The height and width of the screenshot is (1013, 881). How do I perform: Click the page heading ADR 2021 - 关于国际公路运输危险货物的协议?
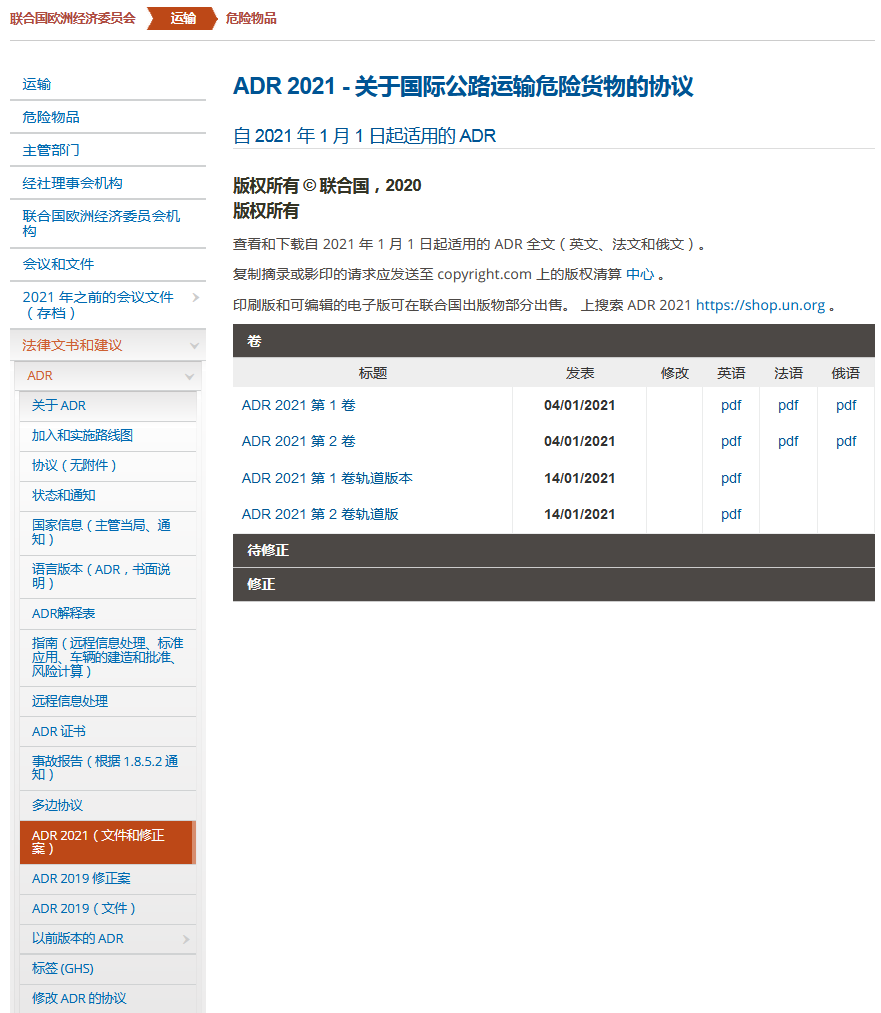click(x=463, y=87)
